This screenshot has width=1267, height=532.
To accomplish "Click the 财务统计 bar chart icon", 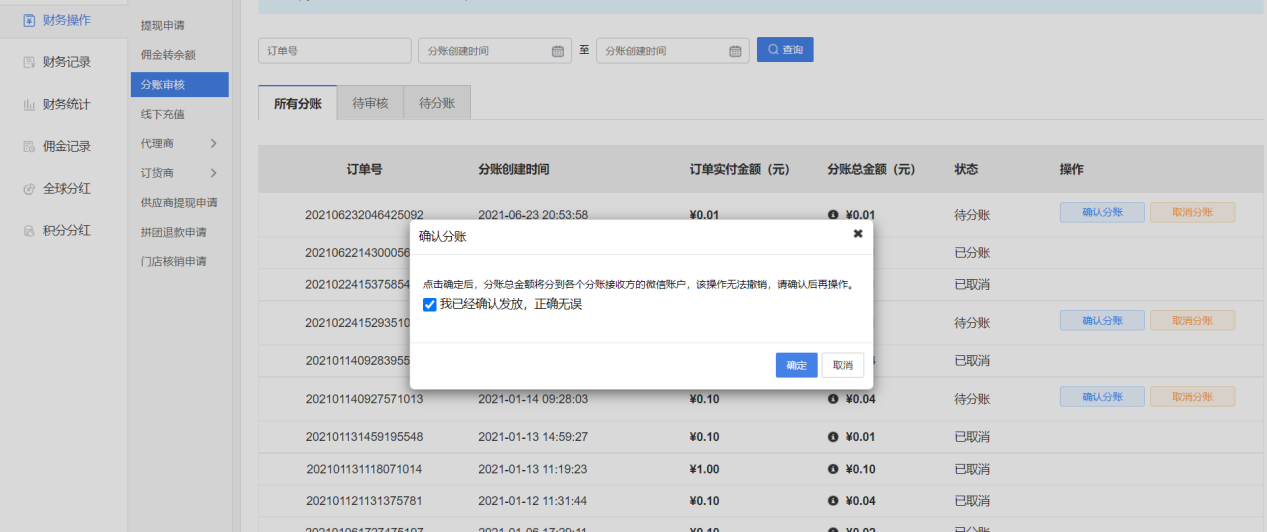I will tap(30, 104).
